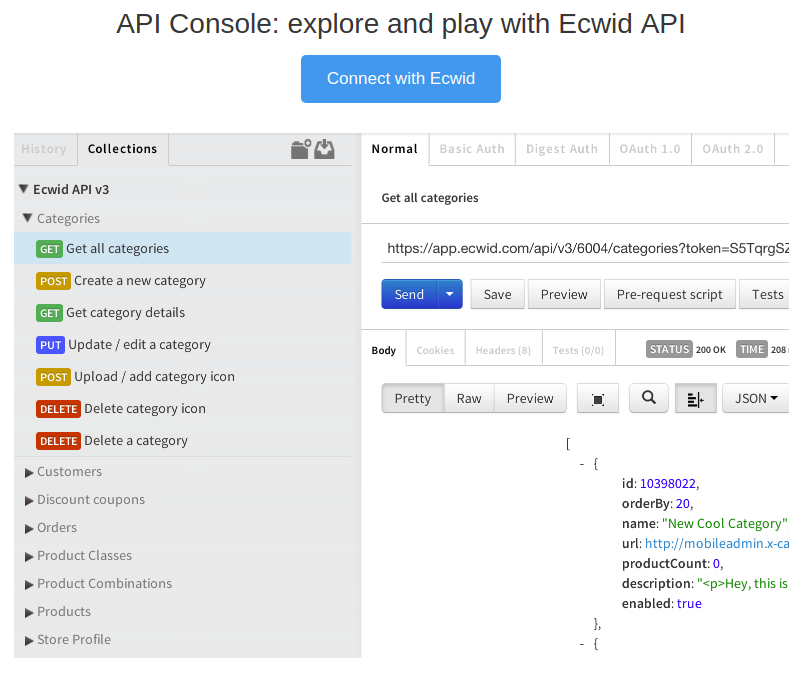Viewport: 802px width, 683px height.
Task: Click the Connect with Ecwid button
Action: 400,79
